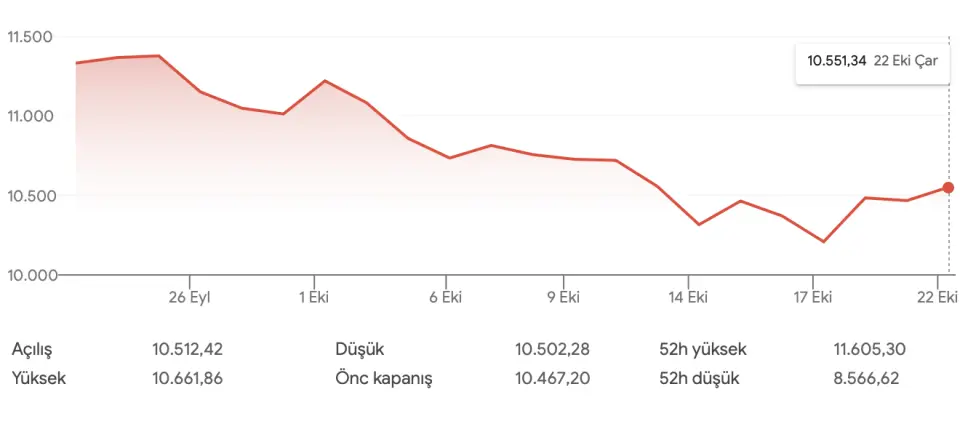Click the 26 Eyl date label
960x448 pixels.
click(190, 296)
